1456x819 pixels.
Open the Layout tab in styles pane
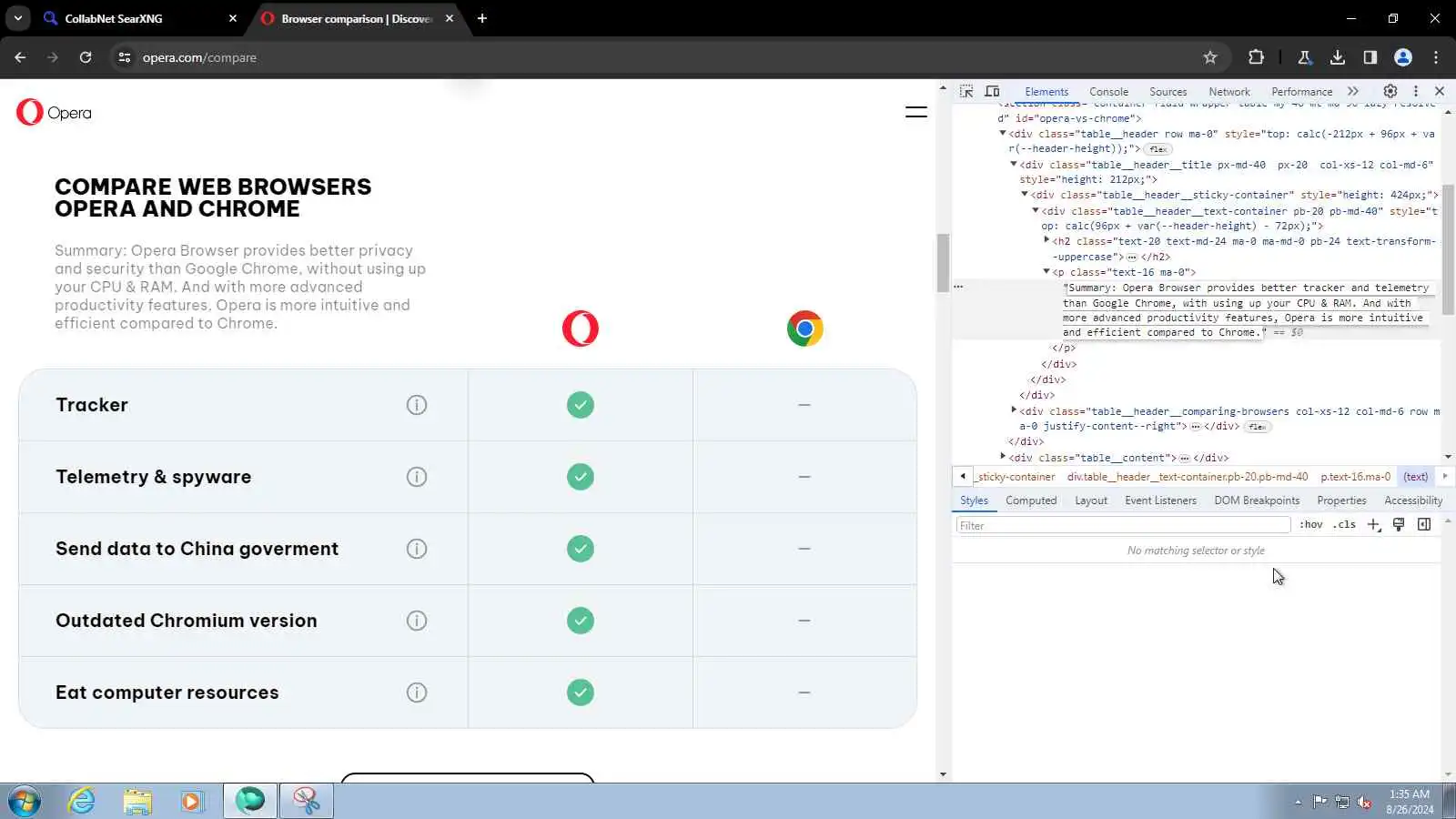coord(1091,500)
